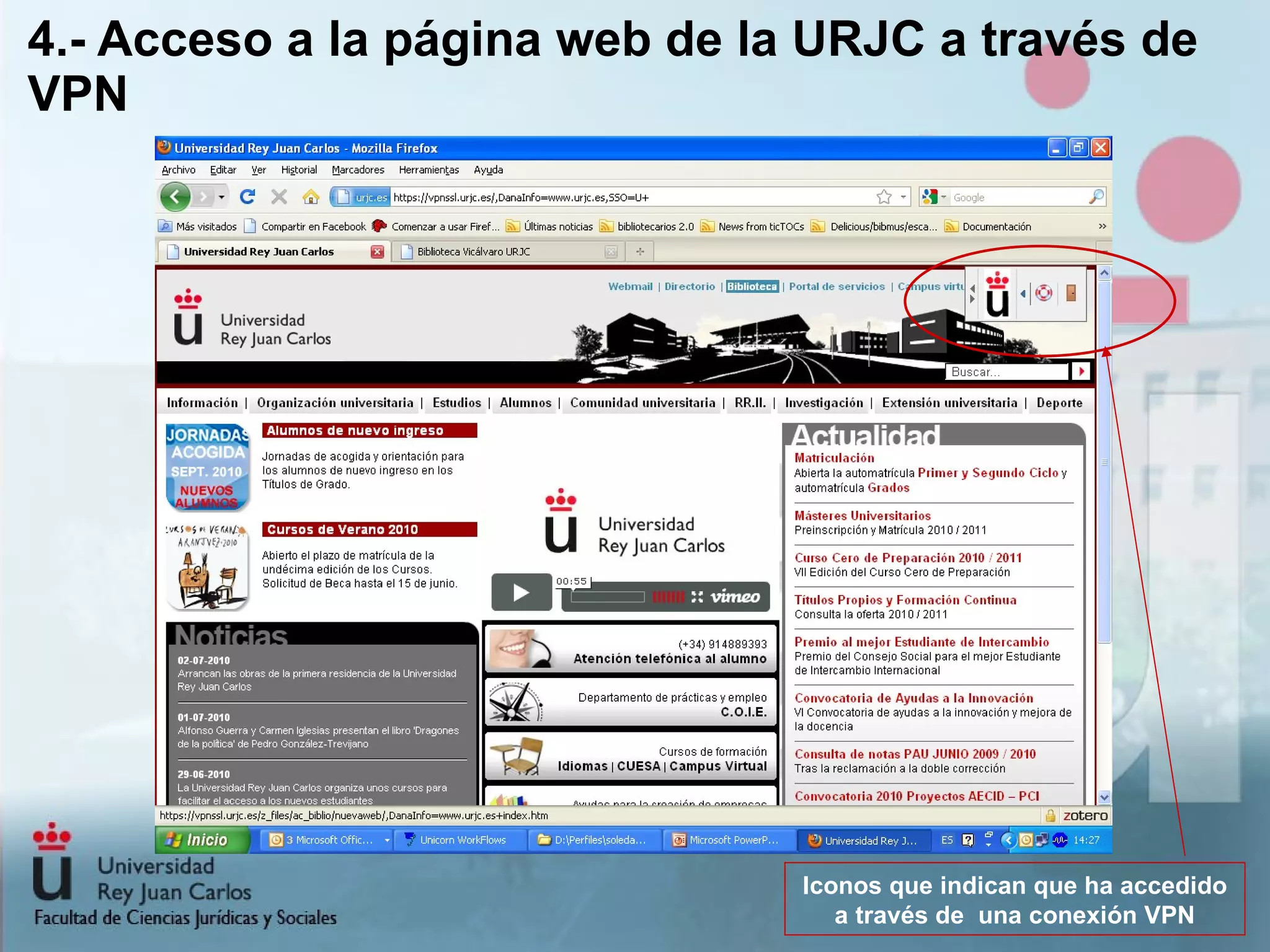The height and width of the screenshot is (952, 1270).
Task: Open the Jornadas Acogida thumbnail image
Action: (x=208, y=467)
